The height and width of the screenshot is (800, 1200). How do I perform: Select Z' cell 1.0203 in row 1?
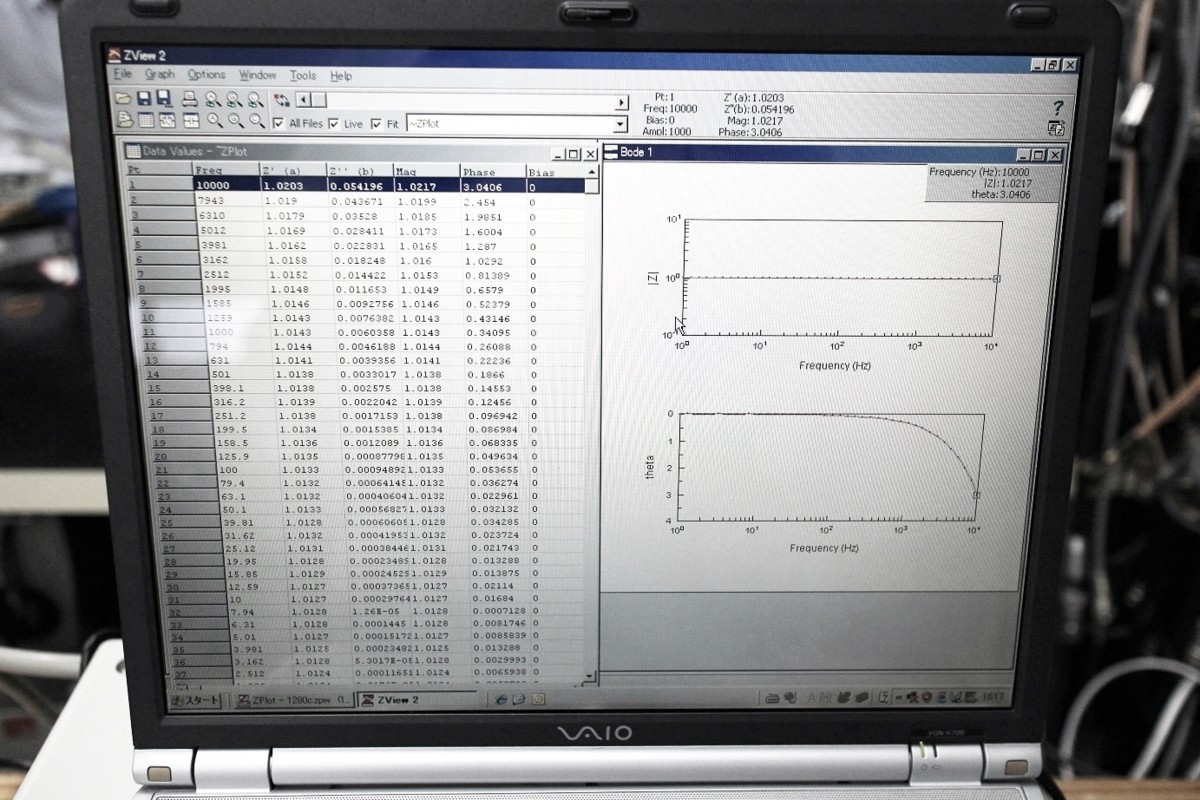pyautogui.click(x=294, y=186)
